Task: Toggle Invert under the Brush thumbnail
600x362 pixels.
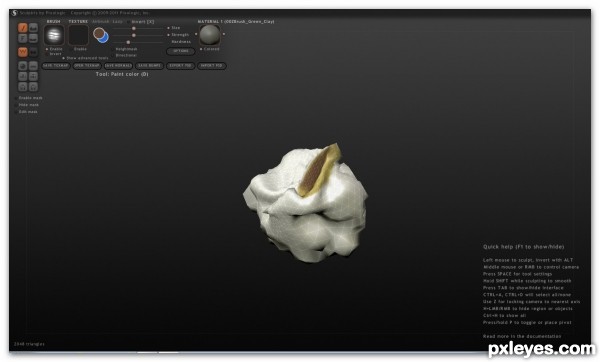Action: (54, 54)
